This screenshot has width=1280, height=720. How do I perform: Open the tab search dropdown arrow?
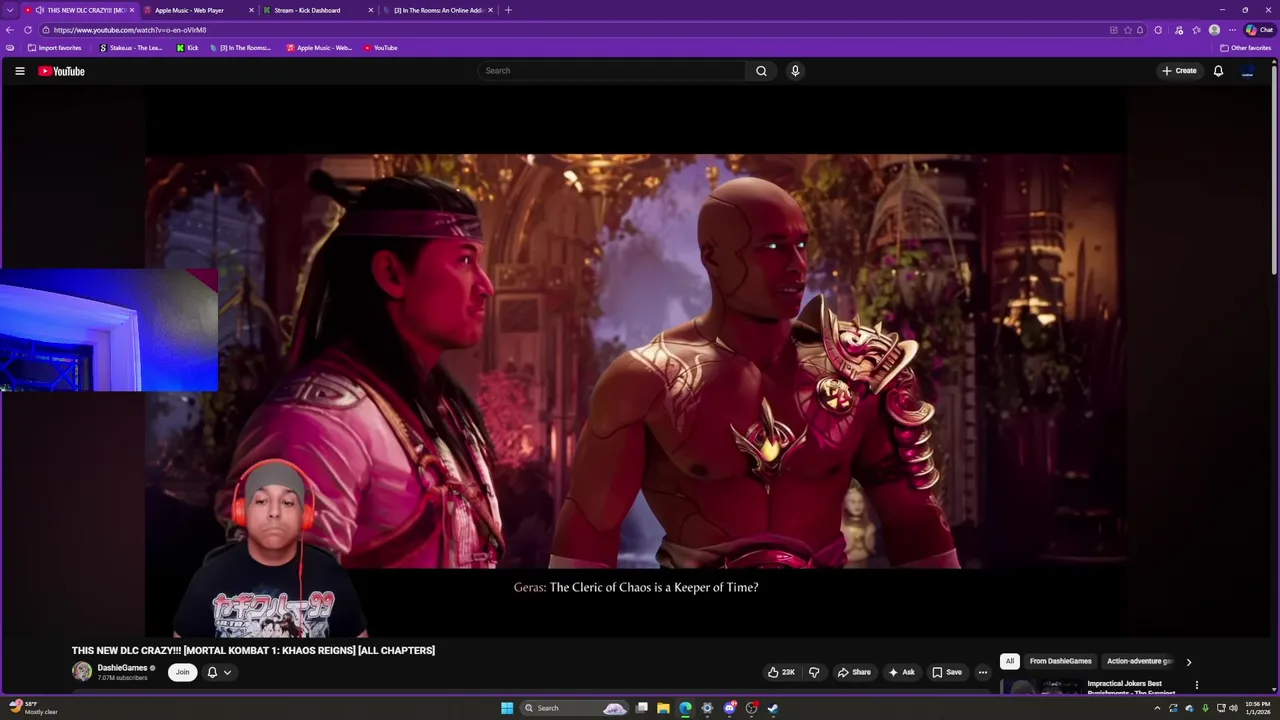coord(10,10)
